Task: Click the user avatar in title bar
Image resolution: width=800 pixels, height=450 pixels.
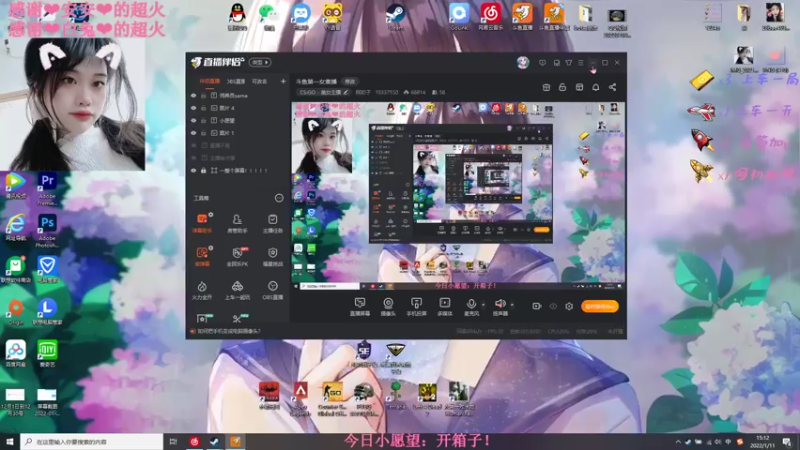Action: pyautogui.click(x=522, y=62)
